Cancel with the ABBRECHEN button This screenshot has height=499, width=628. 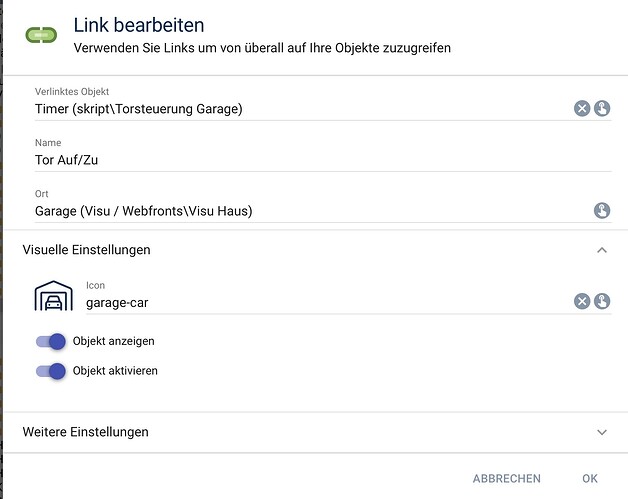[507, 479]
